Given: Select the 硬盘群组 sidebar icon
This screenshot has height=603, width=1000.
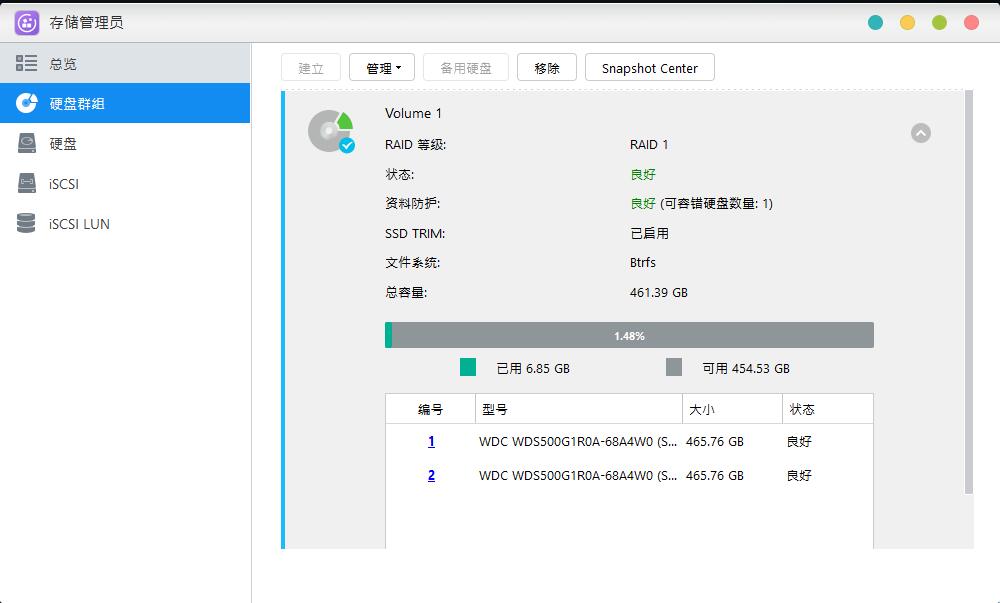Looking at the screenshot, I should click(x=27, y=102).
